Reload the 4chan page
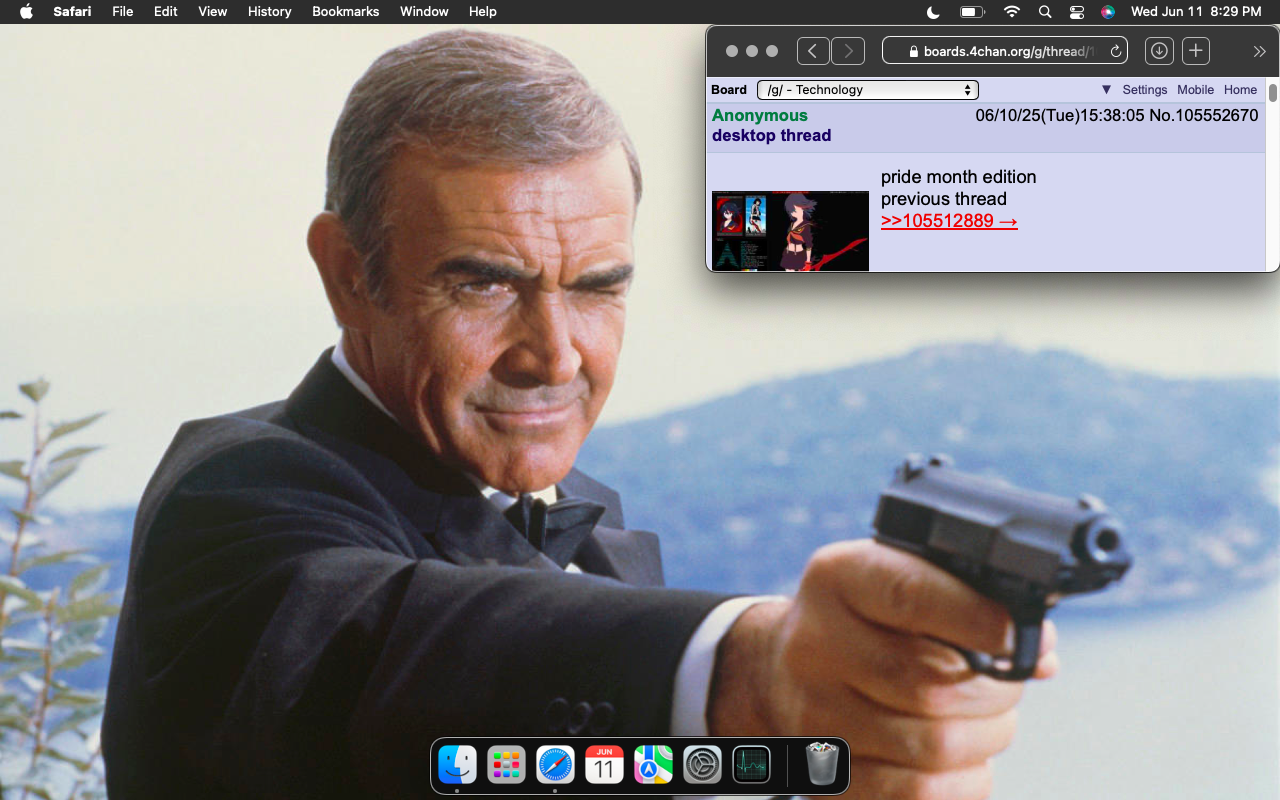Viewport: 1280px width, 800px height. 1116,51
